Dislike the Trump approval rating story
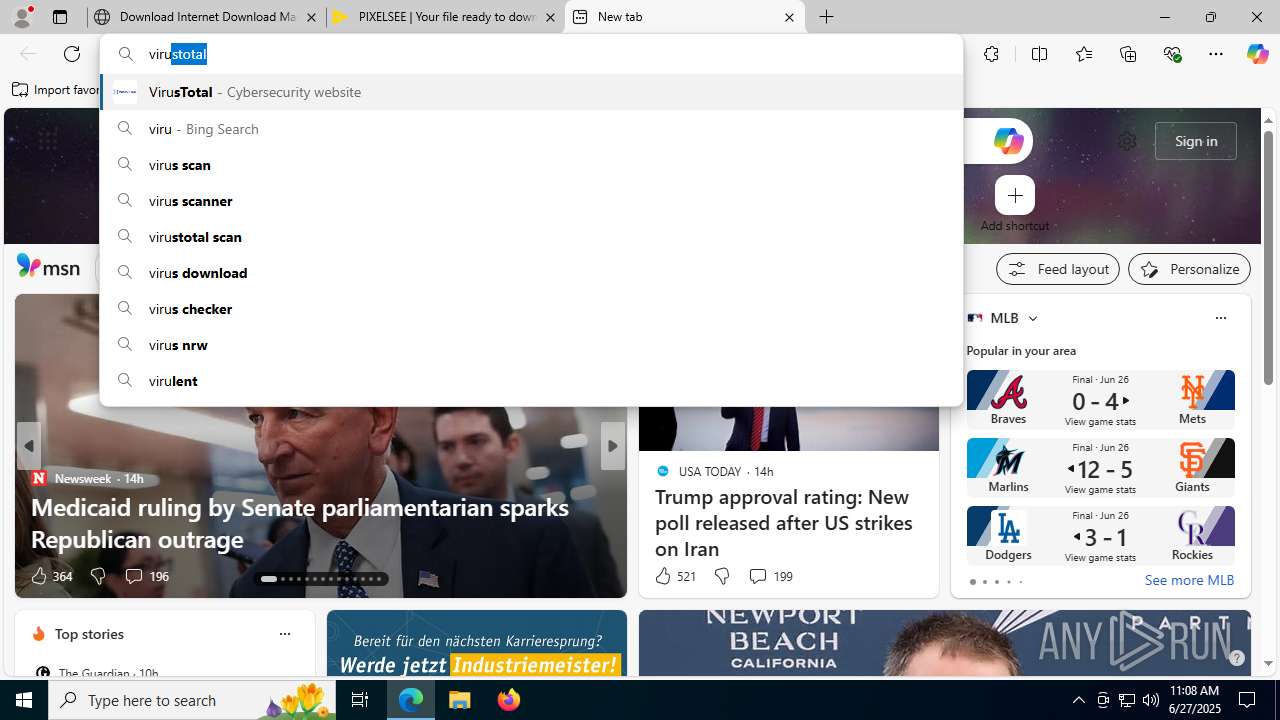Viewport: 1280px width, 720px height. point(722,576)
